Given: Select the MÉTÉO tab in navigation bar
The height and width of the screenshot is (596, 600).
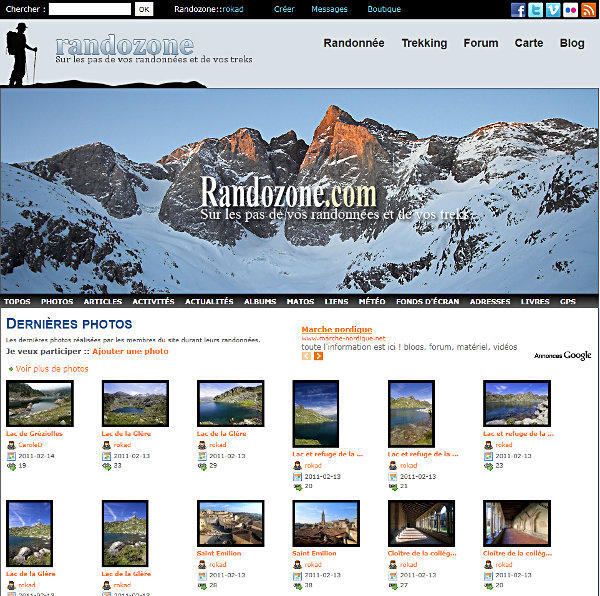Looking at the screenshot, I should tap(371, 301).
